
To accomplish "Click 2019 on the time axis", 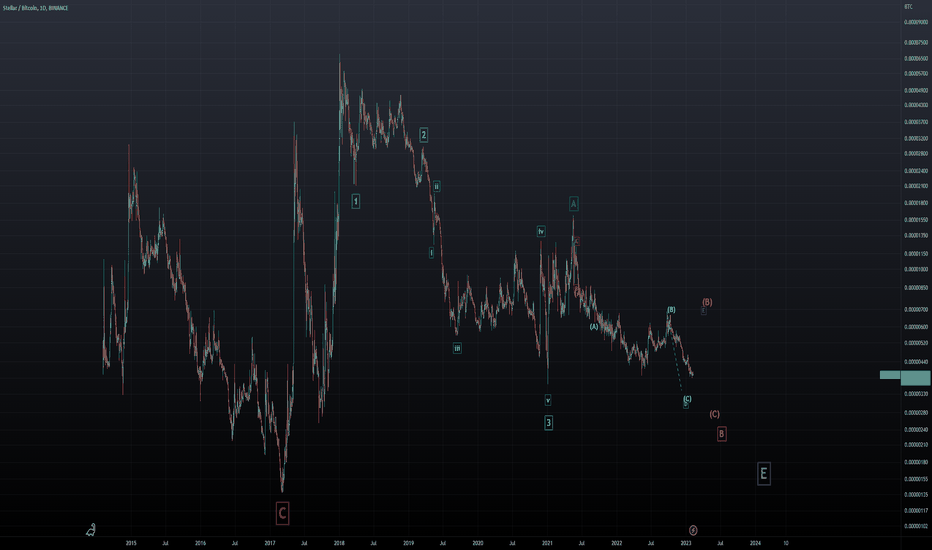I will (x=408, y=543).
